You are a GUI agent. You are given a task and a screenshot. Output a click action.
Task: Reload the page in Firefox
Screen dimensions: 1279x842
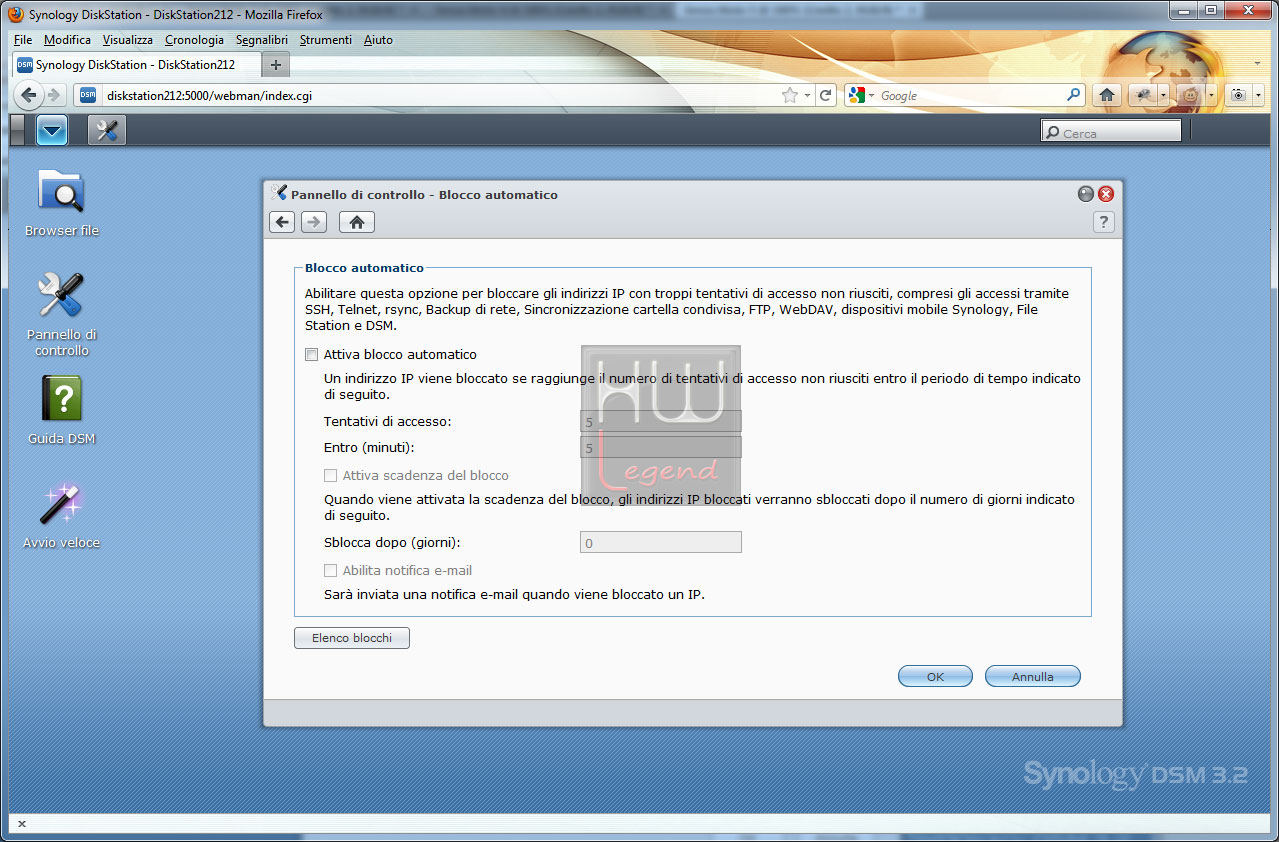tap(826, 95)
